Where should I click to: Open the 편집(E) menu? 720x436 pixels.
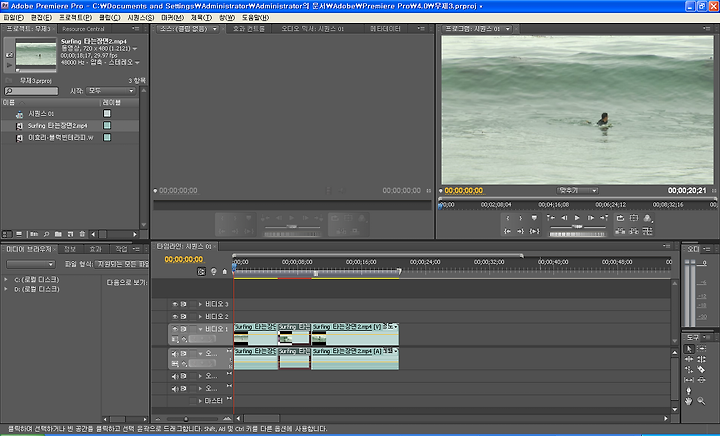41,17
